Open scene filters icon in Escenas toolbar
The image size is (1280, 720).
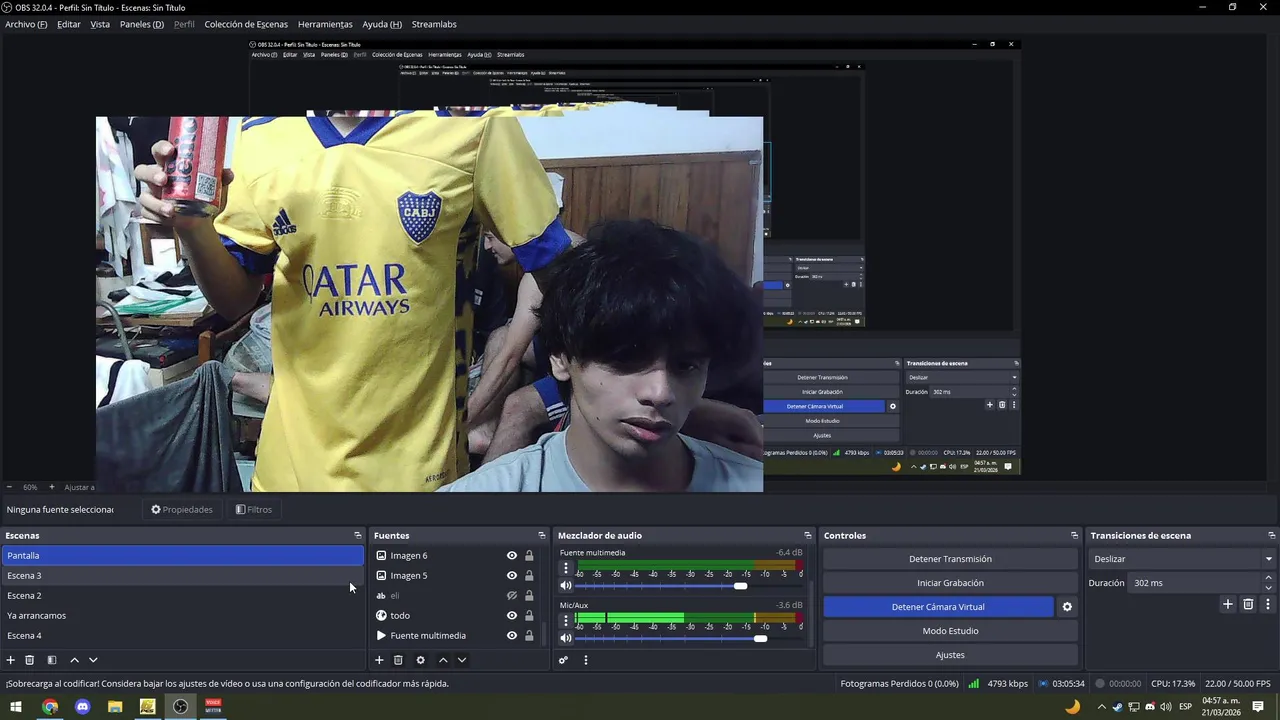pyautogui.click(x=52, y=660)
